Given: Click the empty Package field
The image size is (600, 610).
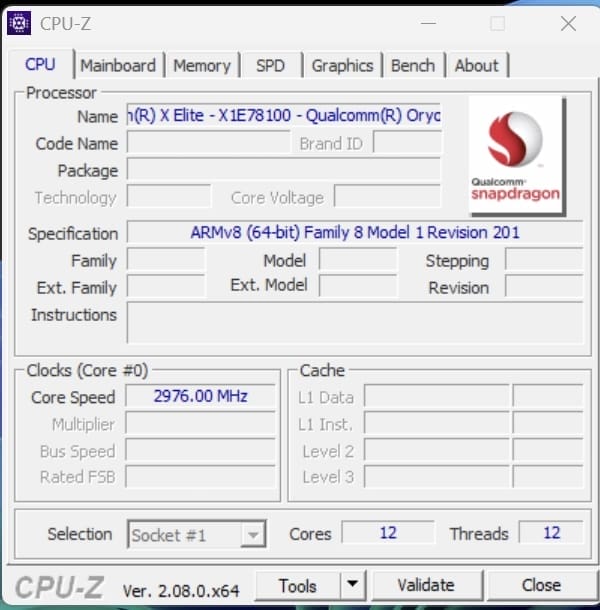Looking at the screenshot, I should [x=284, y=169].
